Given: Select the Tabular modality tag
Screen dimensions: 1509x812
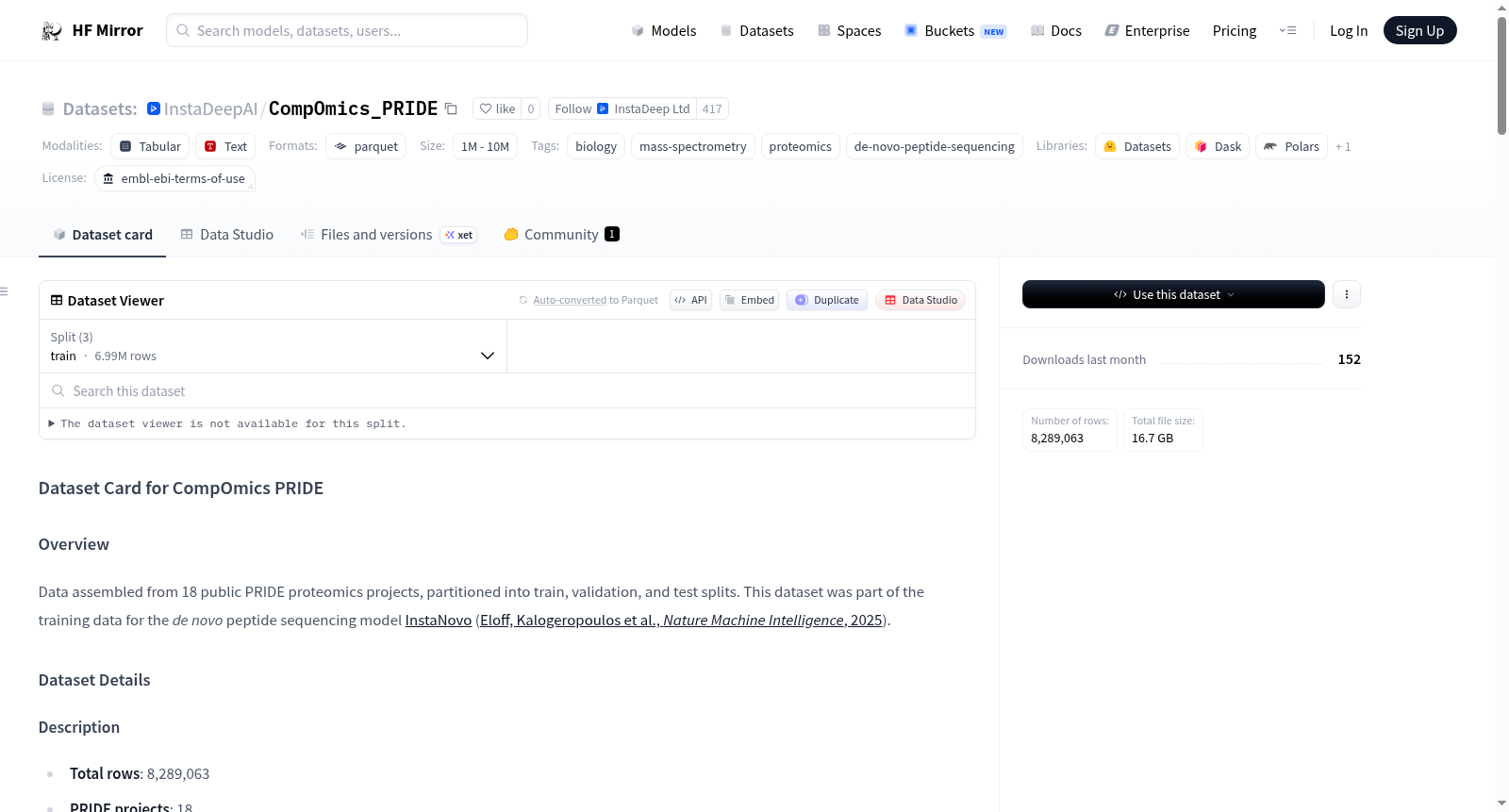Looking at the screenshot, I should click(150, 146).
